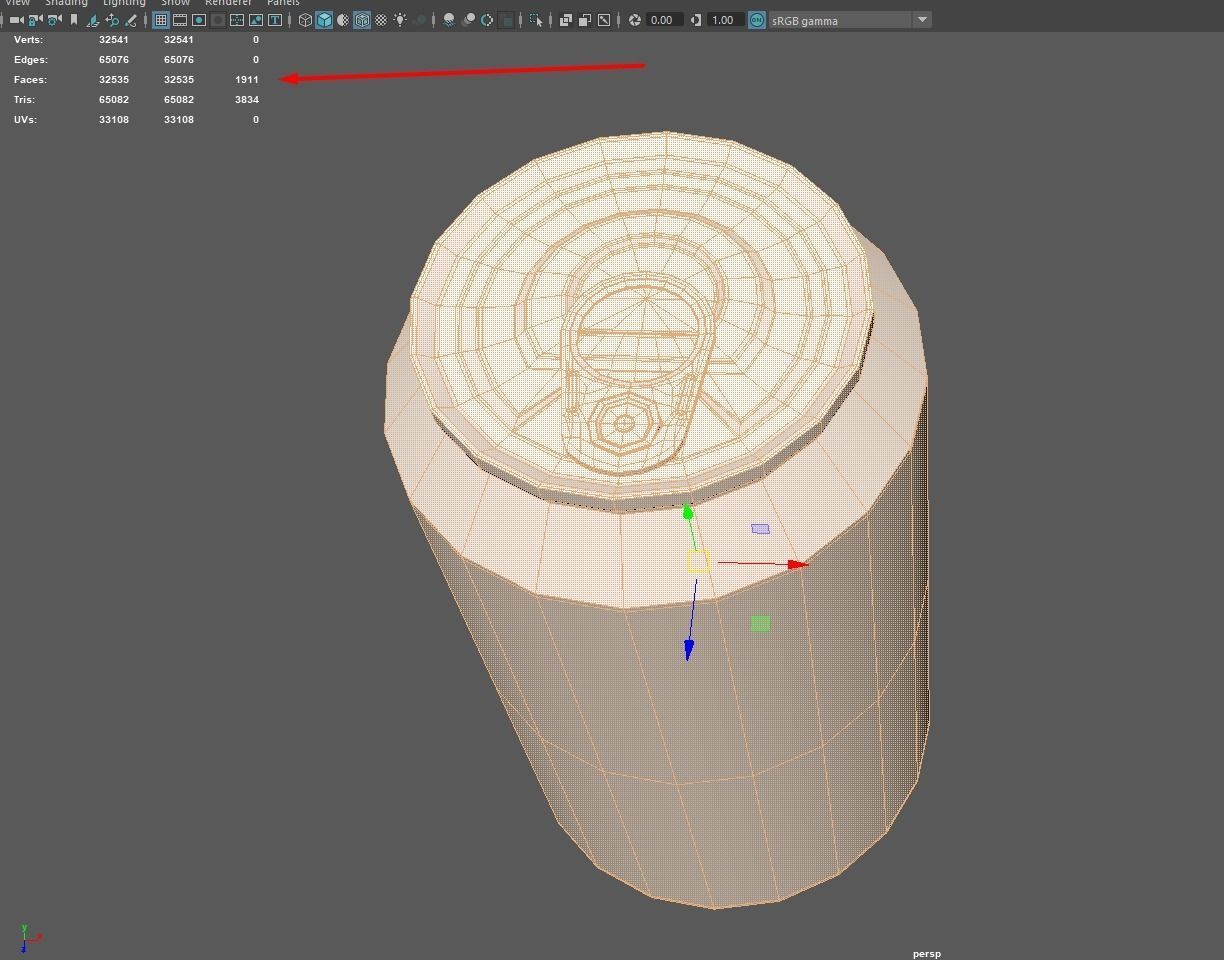Image resolution: width=1224 pixels, height=960 pixels.
Task: Click the Isolate Select icon
Action: pyautogui.click(x=536, y=20)
